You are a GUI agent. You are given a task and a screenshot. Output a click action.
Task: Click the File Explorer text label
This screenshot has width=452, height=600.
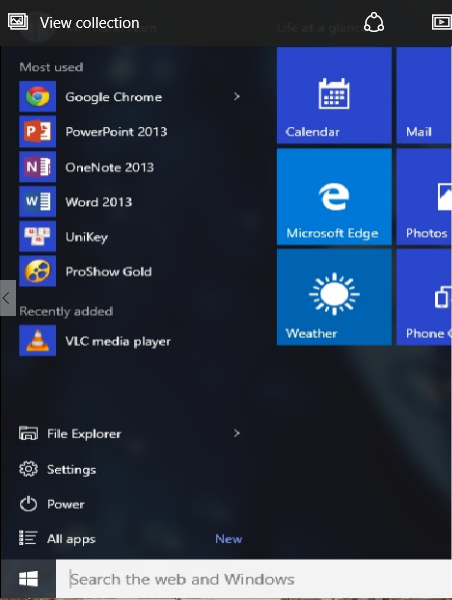(x=84, y=434)
